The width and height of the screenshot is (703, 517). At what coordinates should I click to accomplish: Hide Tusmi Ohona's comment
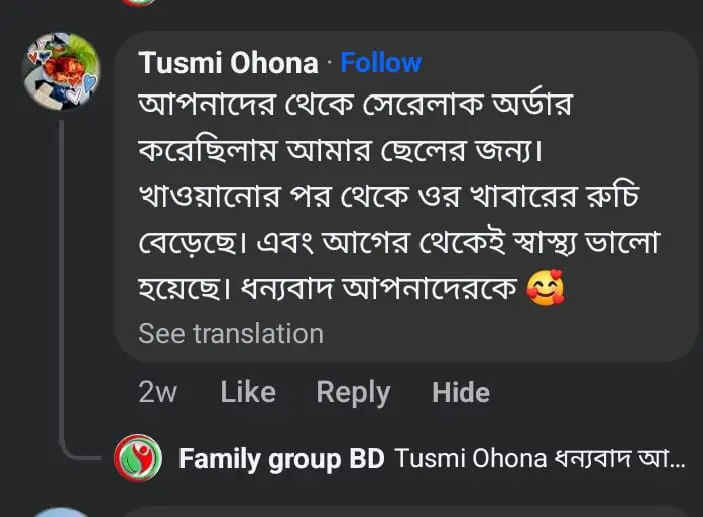tap(461, 392)
